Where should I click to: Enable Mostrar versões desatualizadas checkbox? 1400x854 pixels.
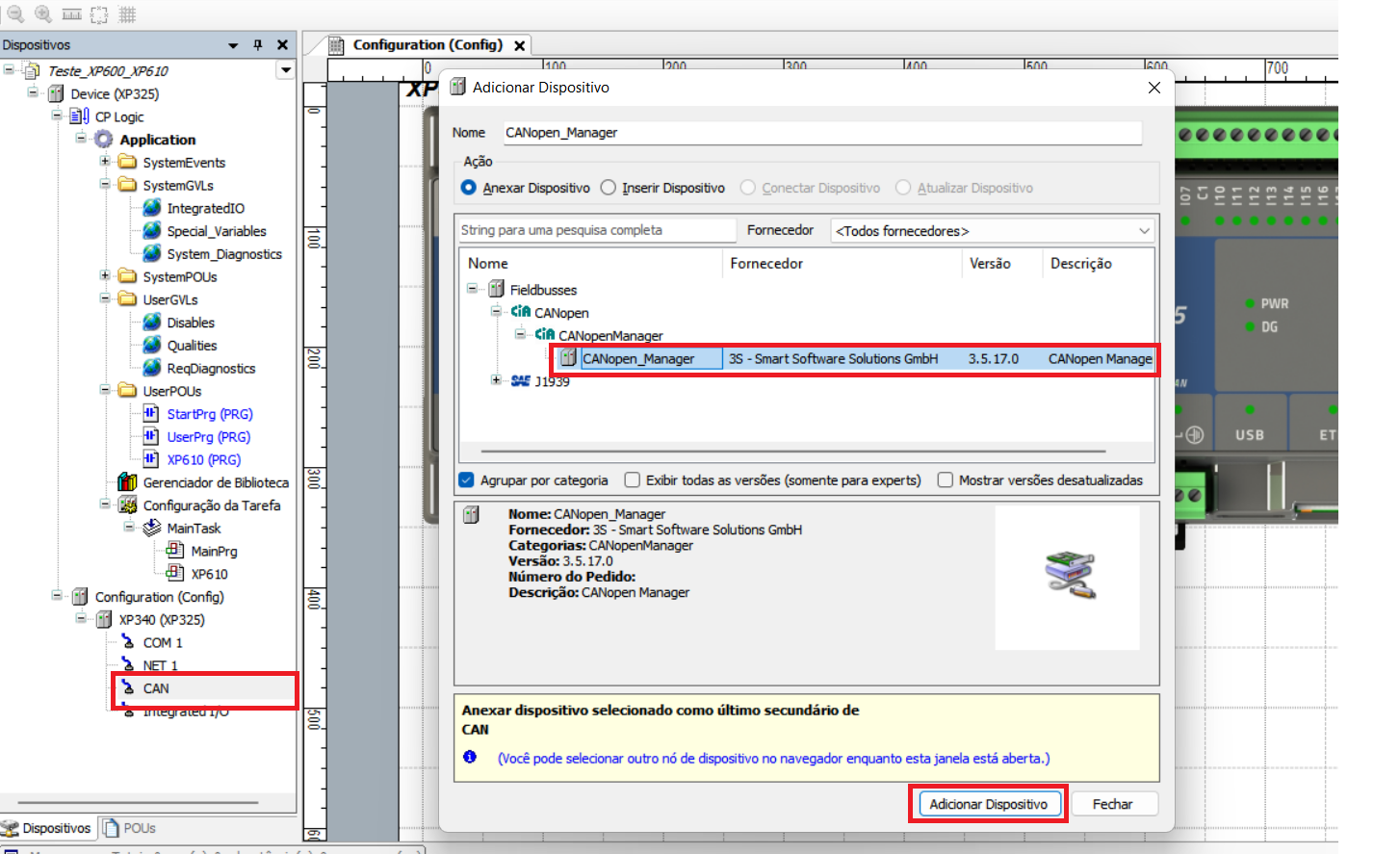(x=946, y=480)
